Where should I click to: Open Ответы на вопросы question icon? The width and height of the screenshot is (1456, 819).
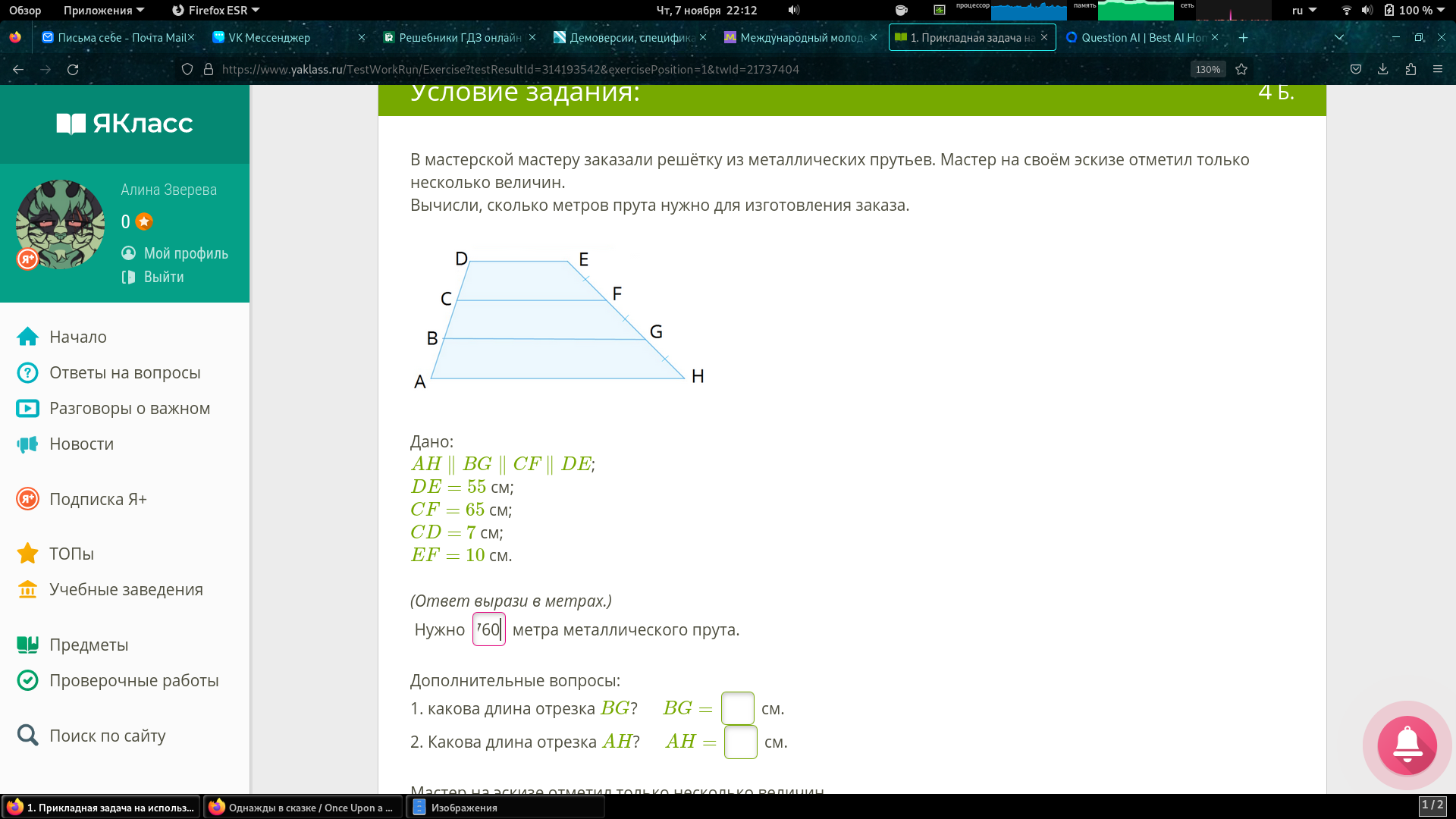pyautogui.click(x=28, y=372)
